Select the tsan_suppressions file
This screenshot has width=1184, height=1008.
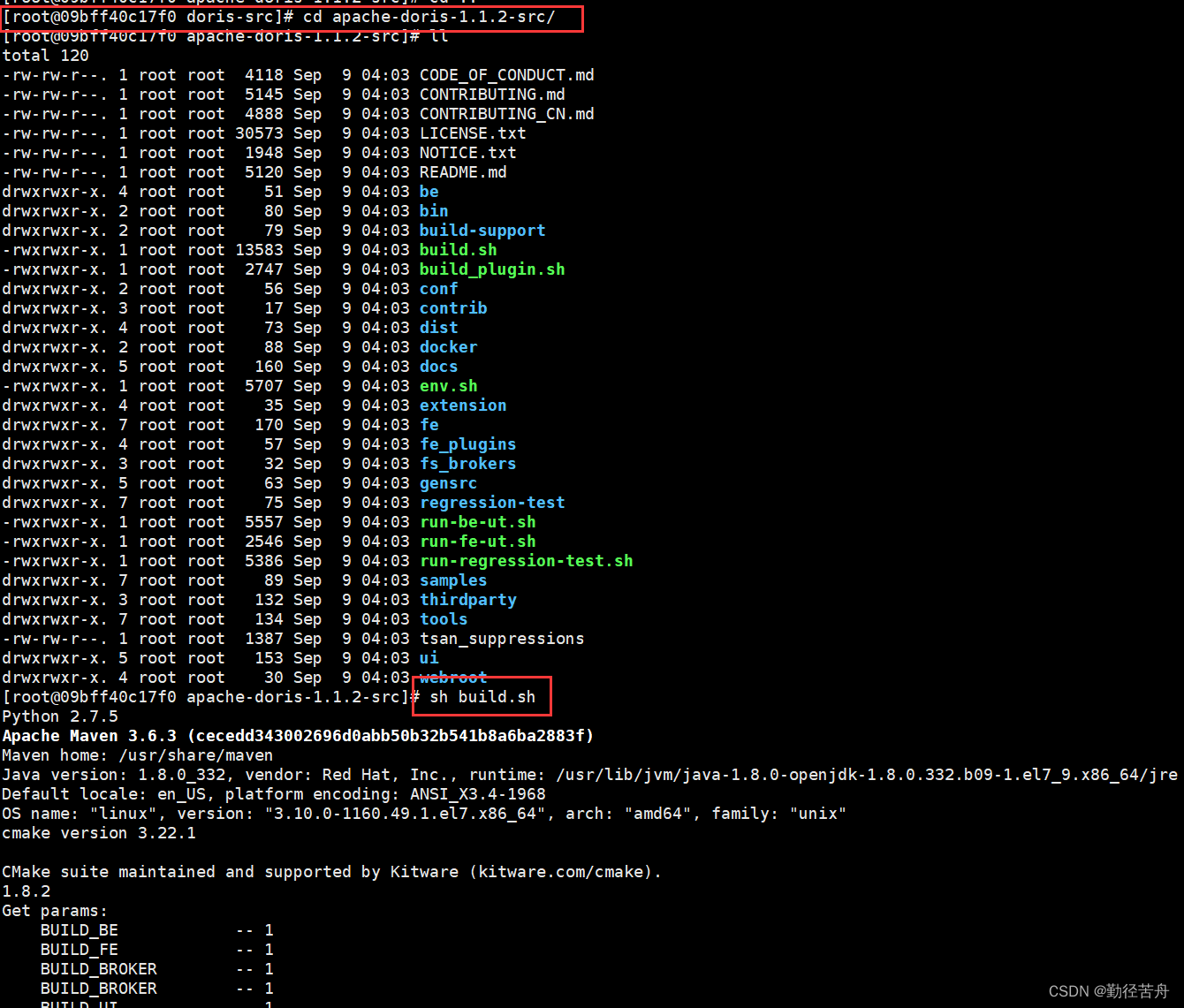(501, 638)
